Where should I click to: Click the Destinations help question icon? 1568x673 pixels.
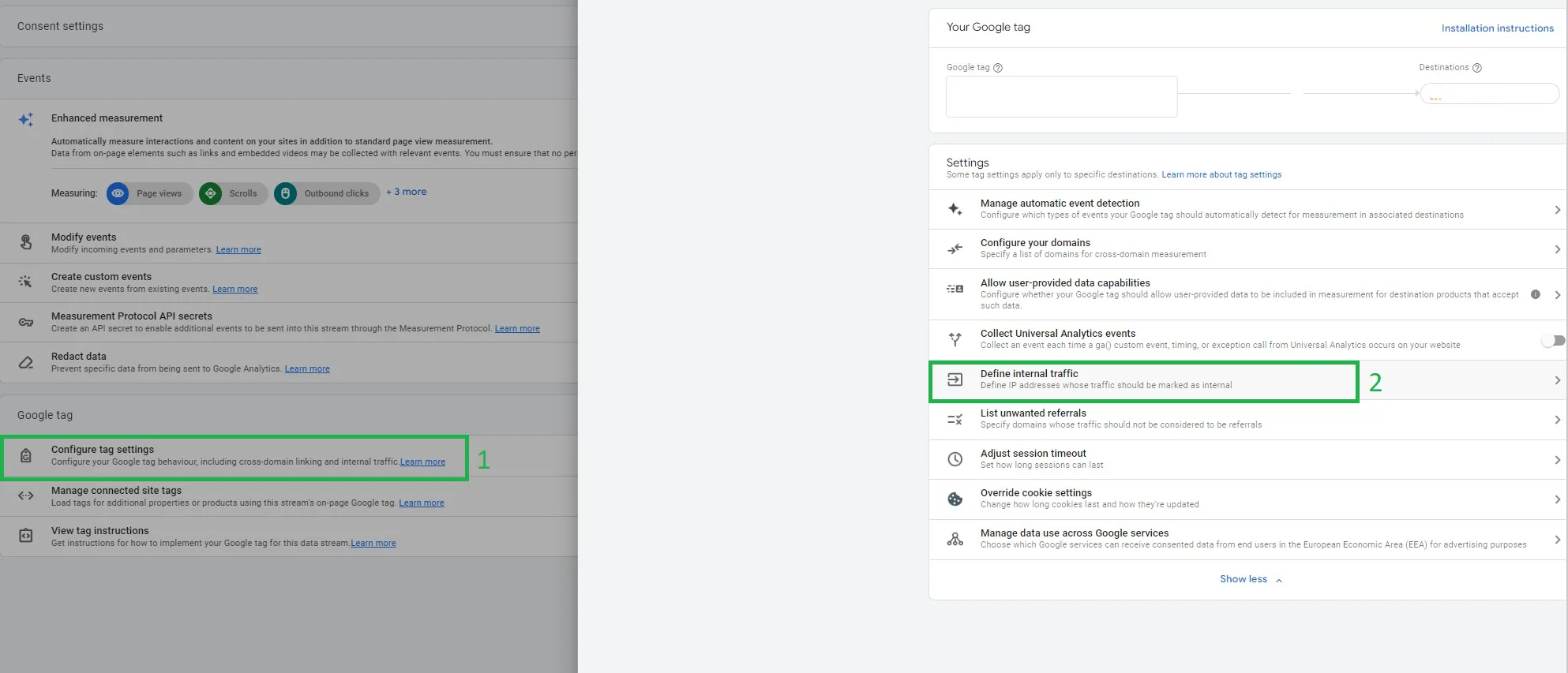1477,68
